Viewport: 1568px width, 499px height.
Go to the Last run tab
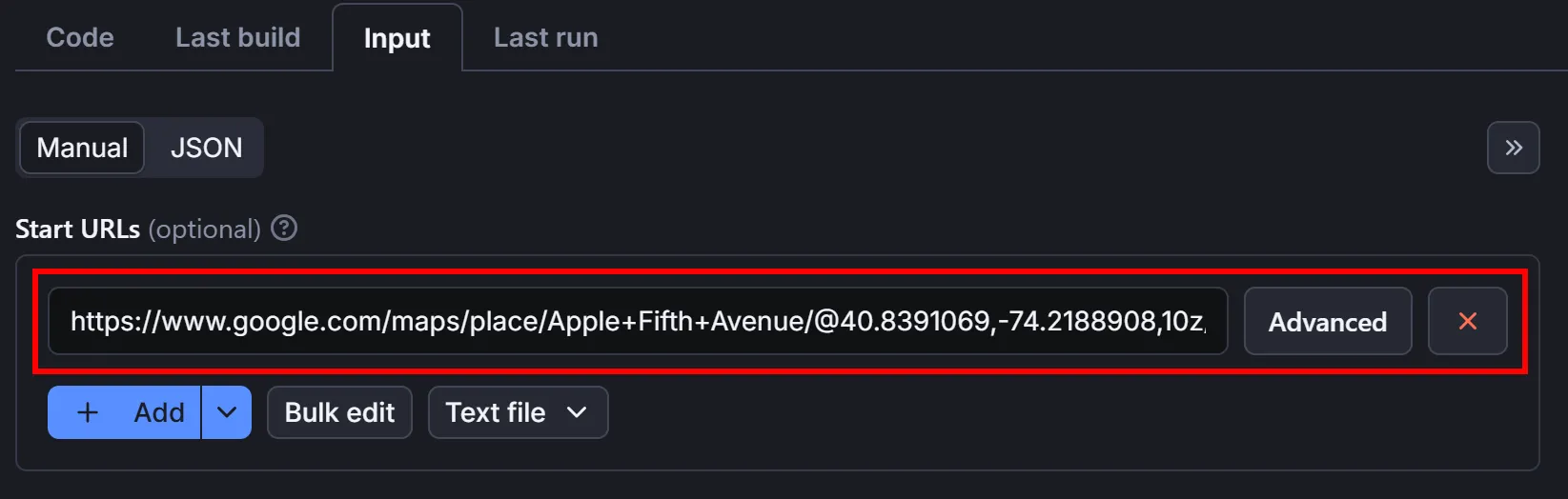coord(545,37)
